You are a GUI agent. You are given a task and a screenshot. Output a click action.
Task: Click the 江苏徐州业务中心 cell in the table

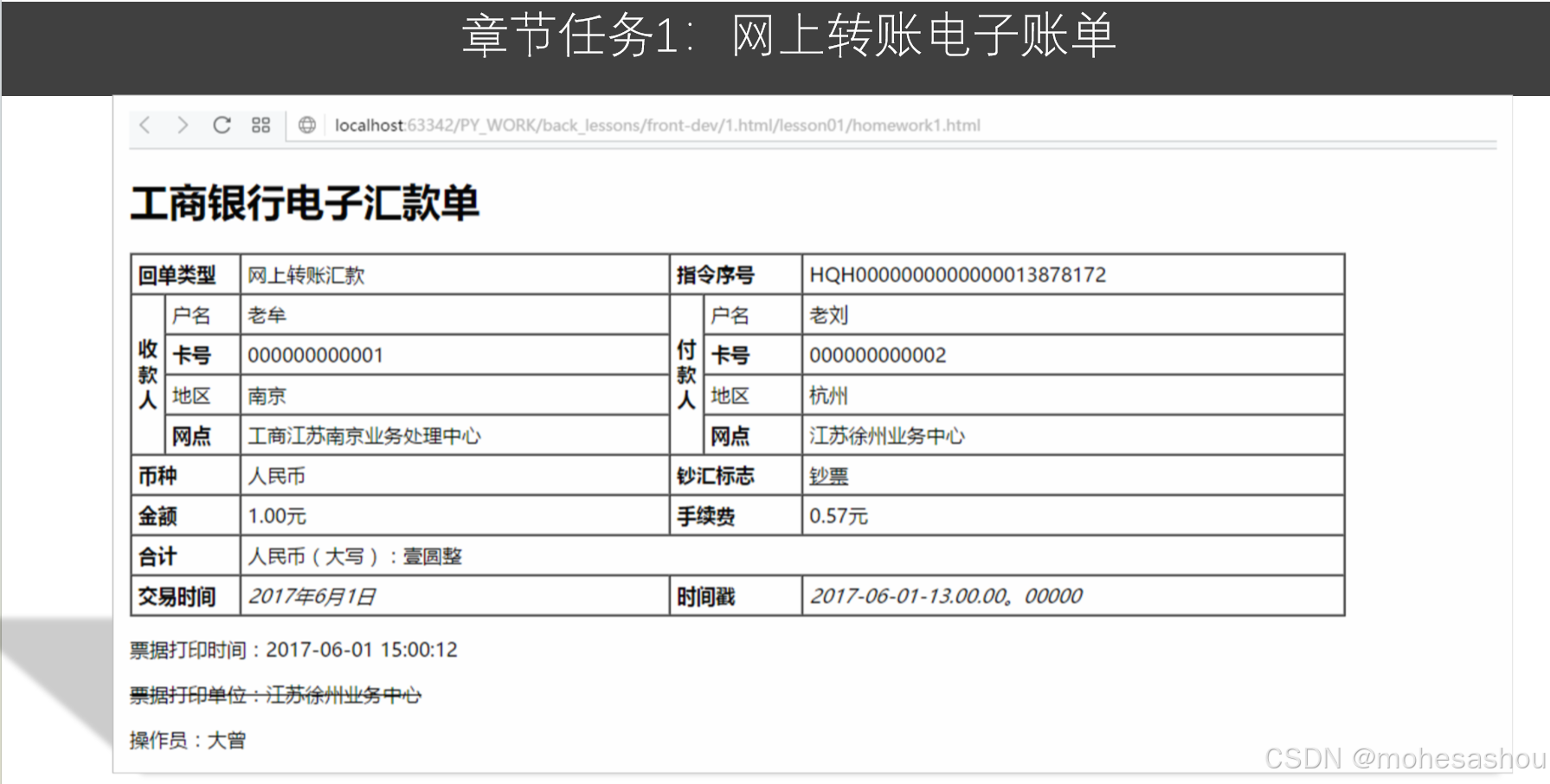tap(1073, 435)
